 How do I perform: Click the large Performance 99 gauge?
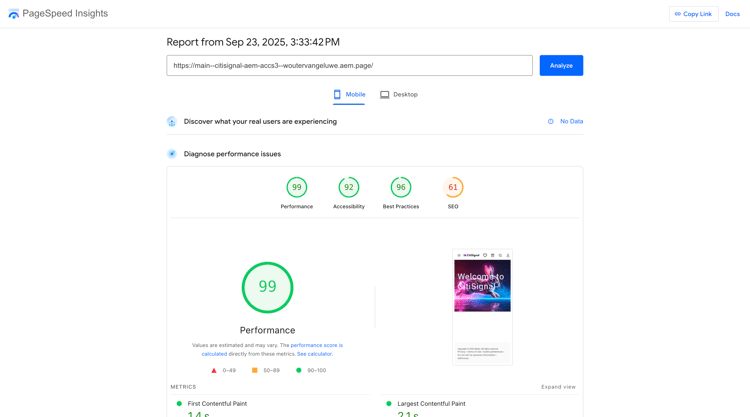tap(267, 287)
